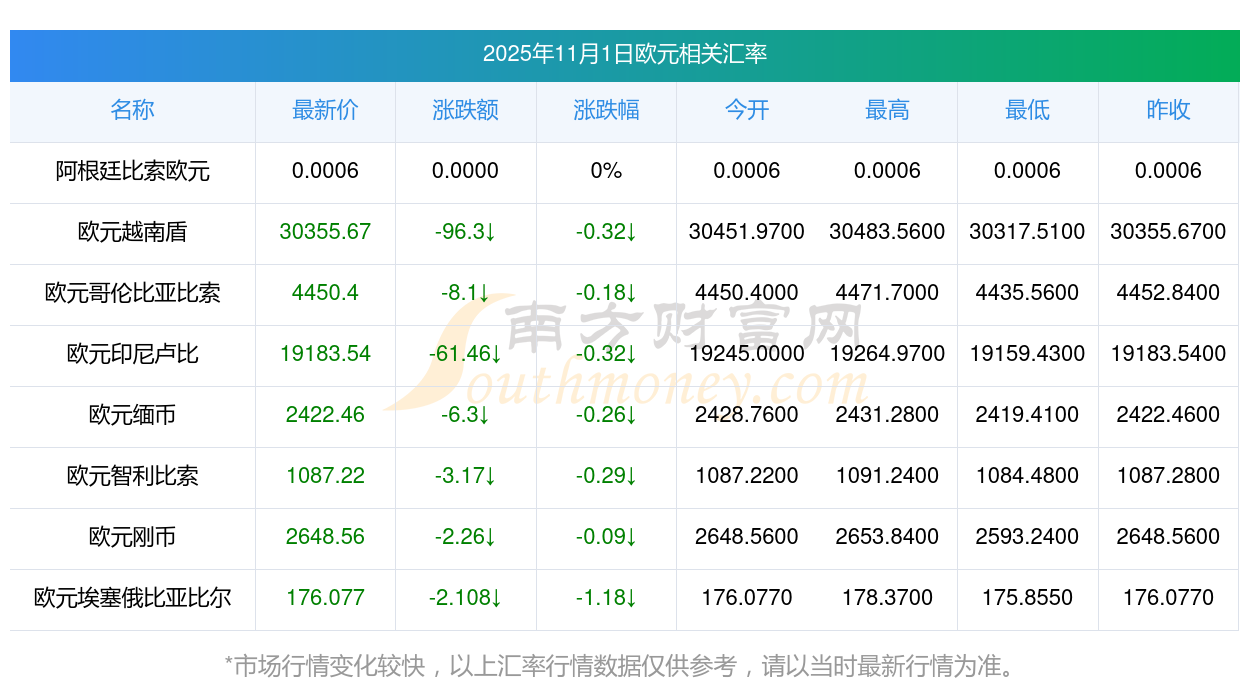Select the 最新价 column header
Viewport: 1250px width, 697px height.
[325, 110]
